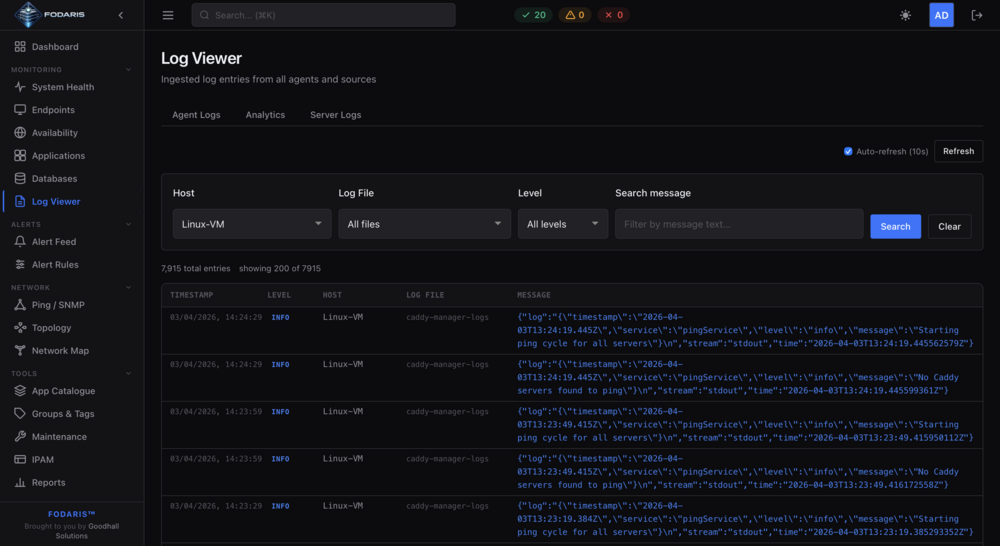Click the Log Viewer document icon

click(20, 202)
